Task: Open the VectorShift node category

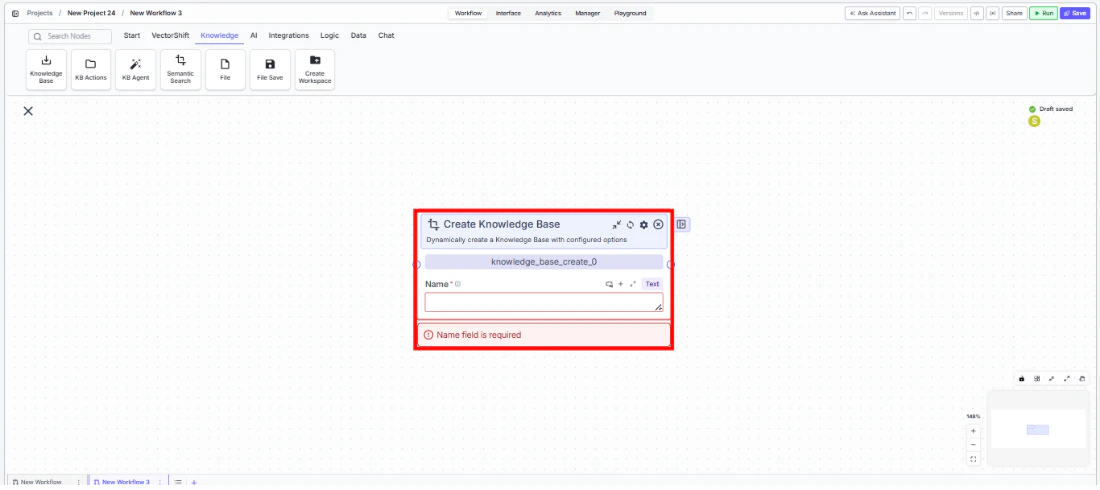Action: pyautogui.click(x=170, y=35)
